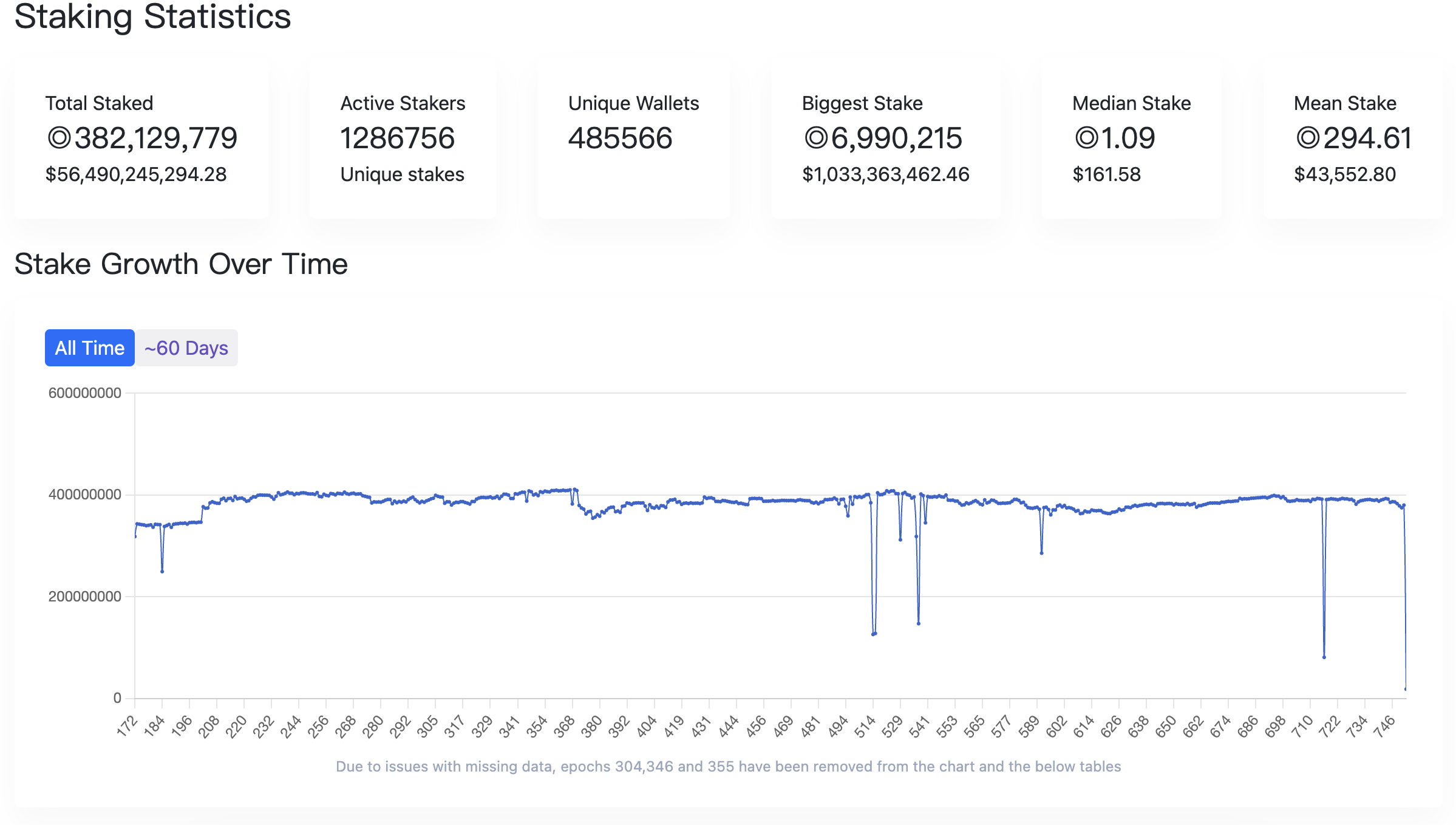Click SOL symbol beside Biggest Stake value

(816, 139)
